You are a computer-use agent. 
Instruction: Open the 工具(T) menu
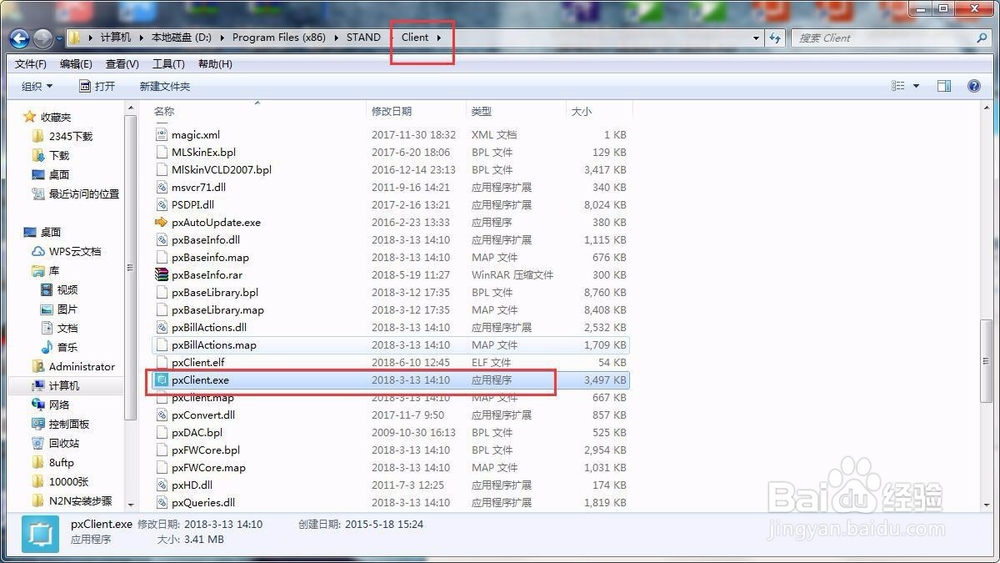pos(168,64)
